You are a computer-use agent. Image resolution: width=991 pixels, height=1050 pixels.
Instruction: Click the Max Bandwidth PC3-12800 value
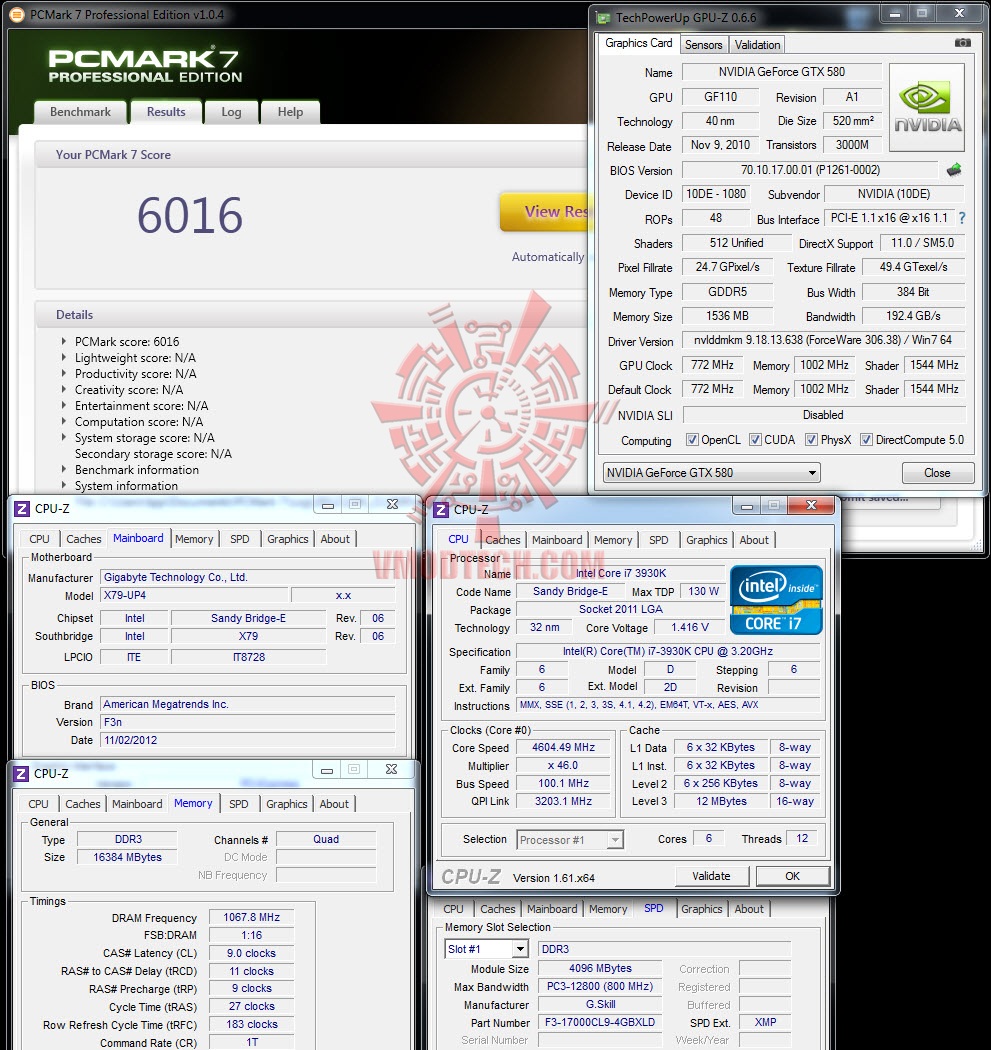click(600, 986)
